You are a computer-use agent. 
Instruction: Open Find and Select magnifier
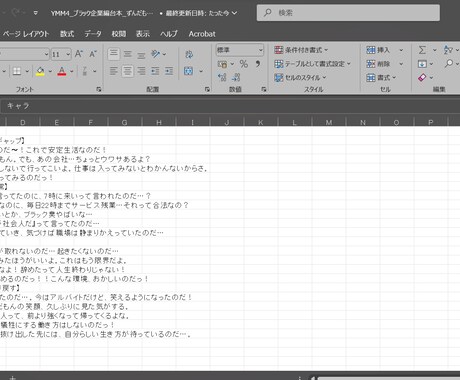click(x=449, y=63)
